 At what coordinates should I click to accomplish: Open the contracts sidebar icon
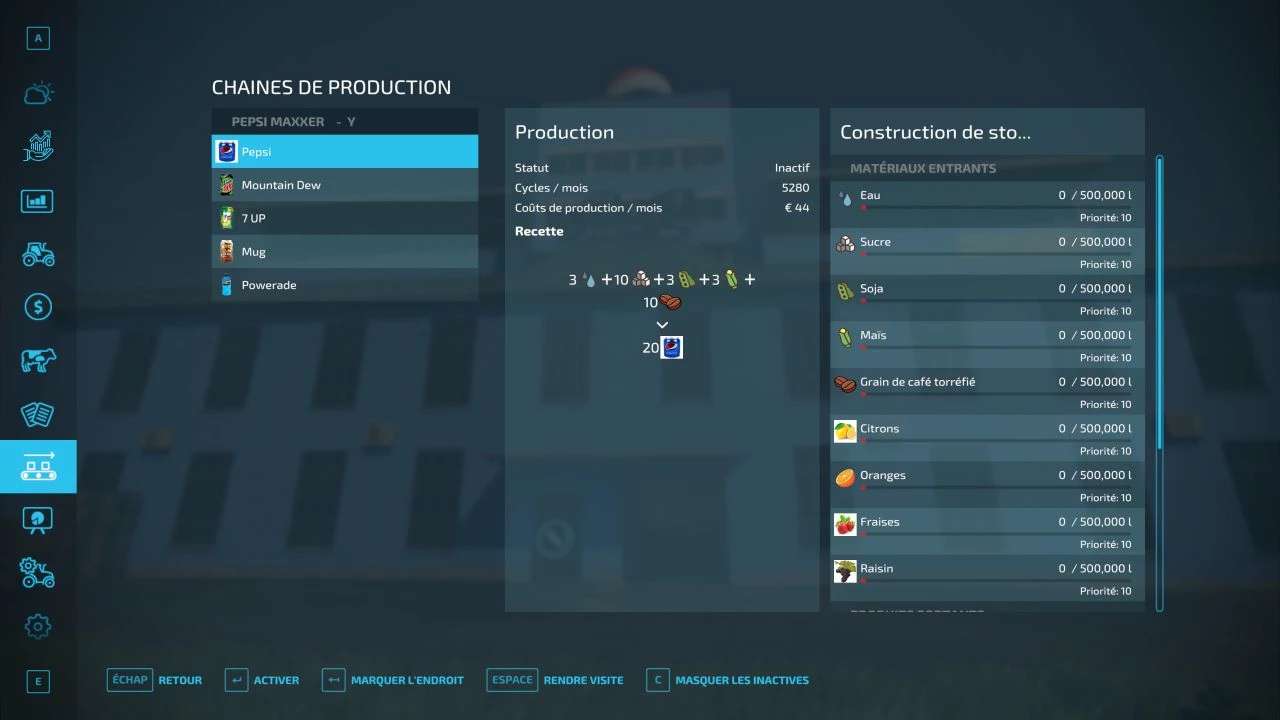coord(38,413)
